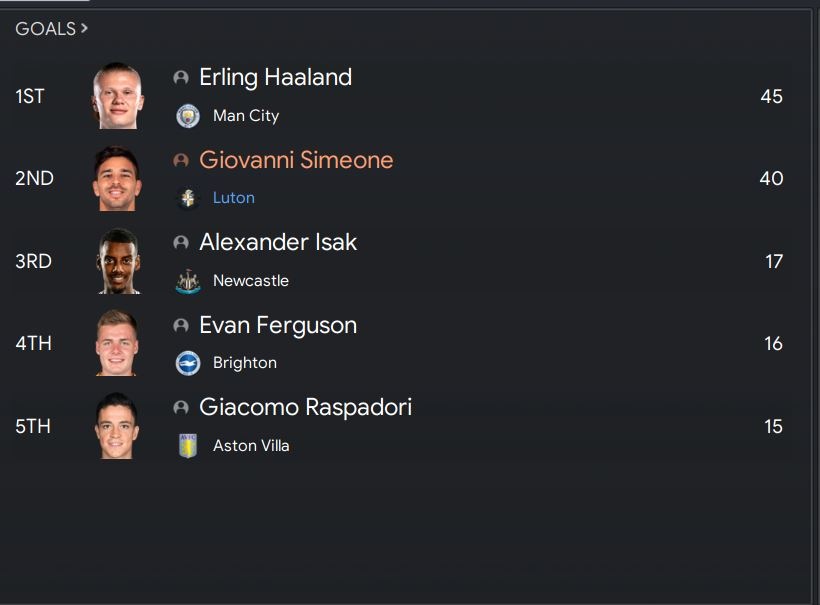Open Erling Haaland's player profile
Screen dimensions: 820x605
(x=276, y=77)
